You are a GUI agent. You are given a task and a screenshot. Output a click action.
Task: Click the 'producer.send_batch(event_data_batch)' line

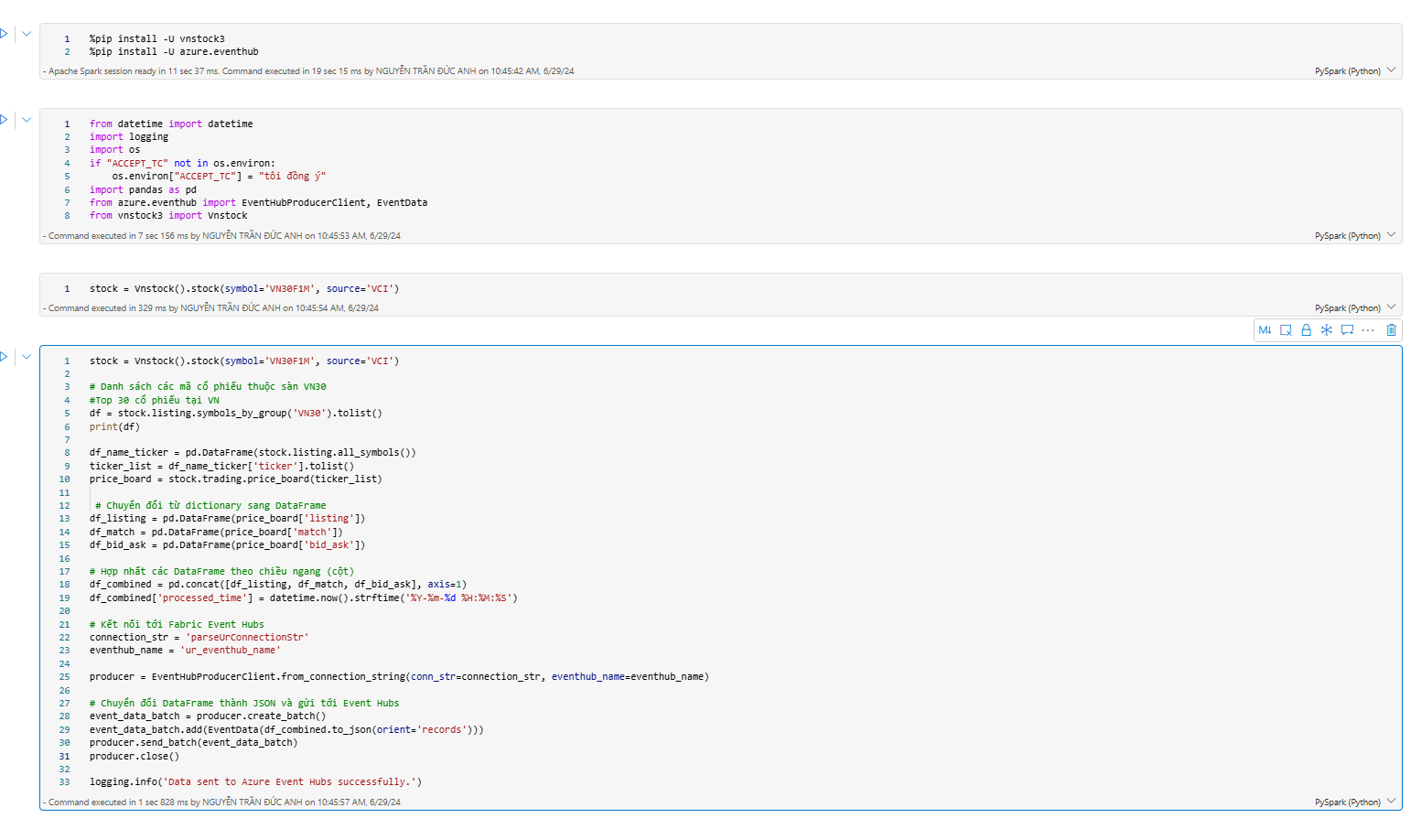tap(193, 743)
